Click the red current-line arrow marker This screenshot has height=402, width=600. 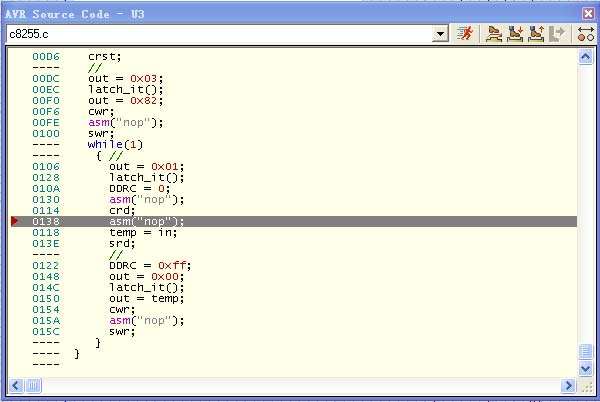(15, 221)
